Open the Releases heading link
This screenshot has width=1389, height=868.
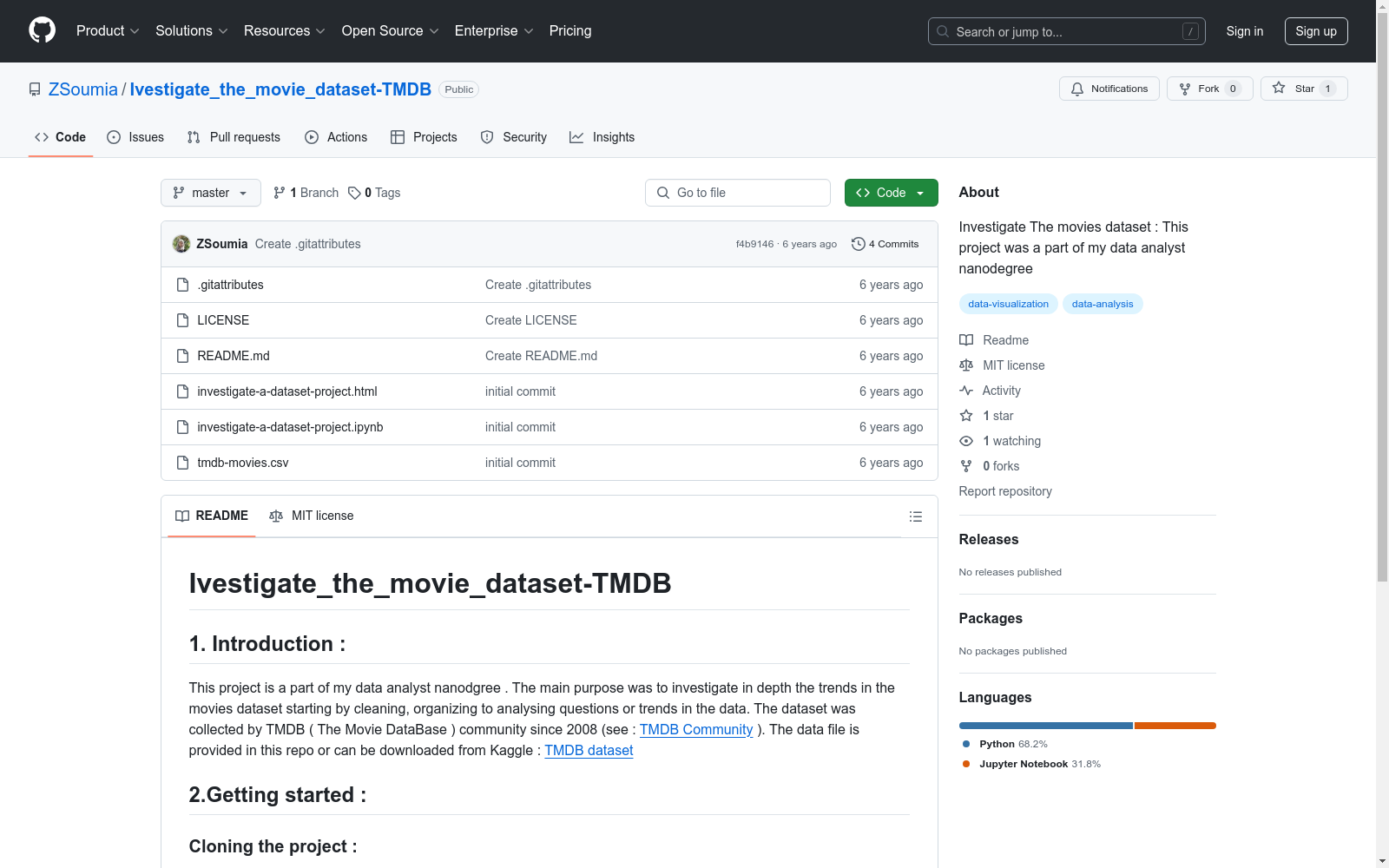(x=989, y=539)
